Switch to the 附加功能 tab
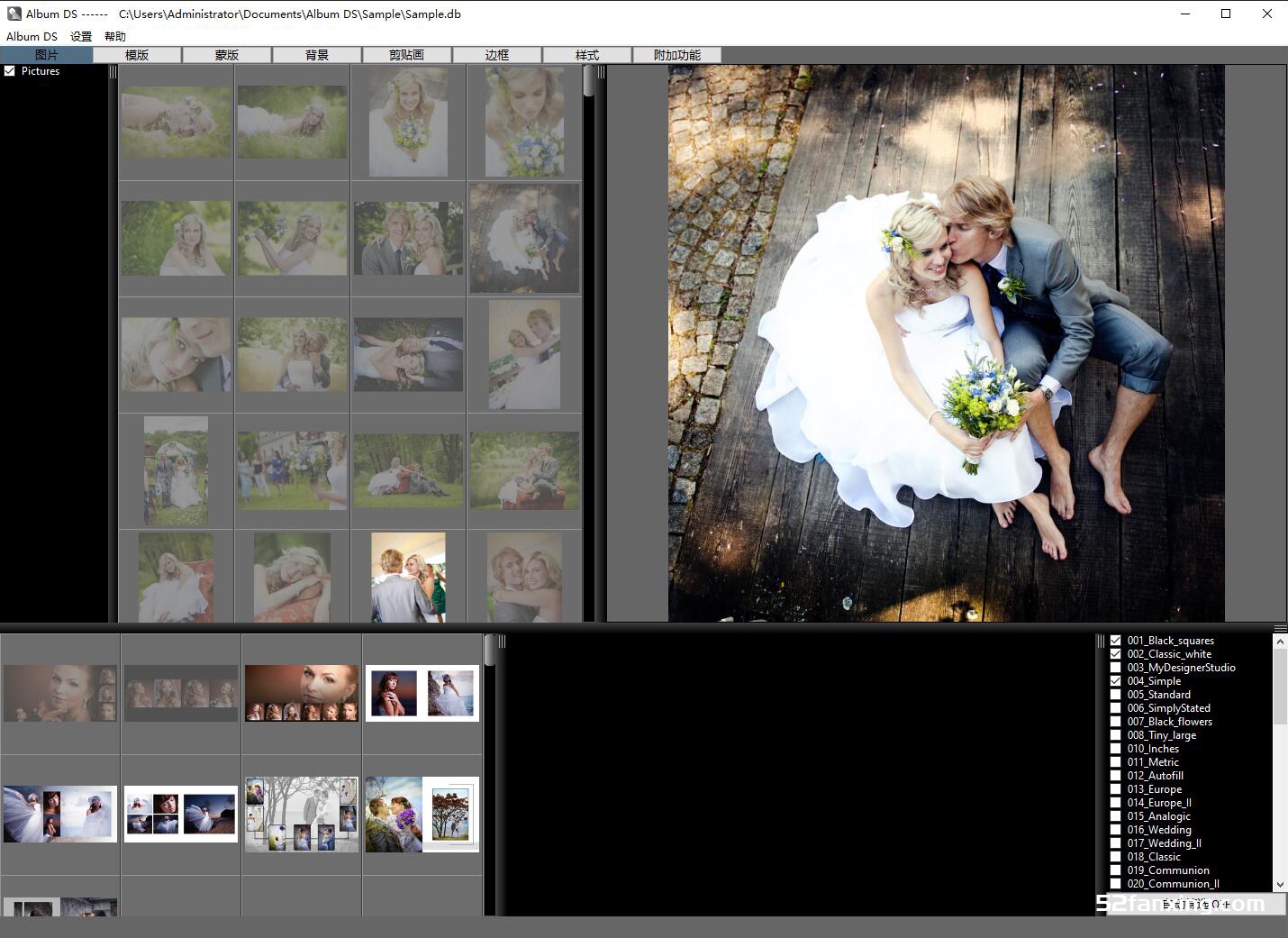Screen dimensions: 1288x938 coord(677,55)
